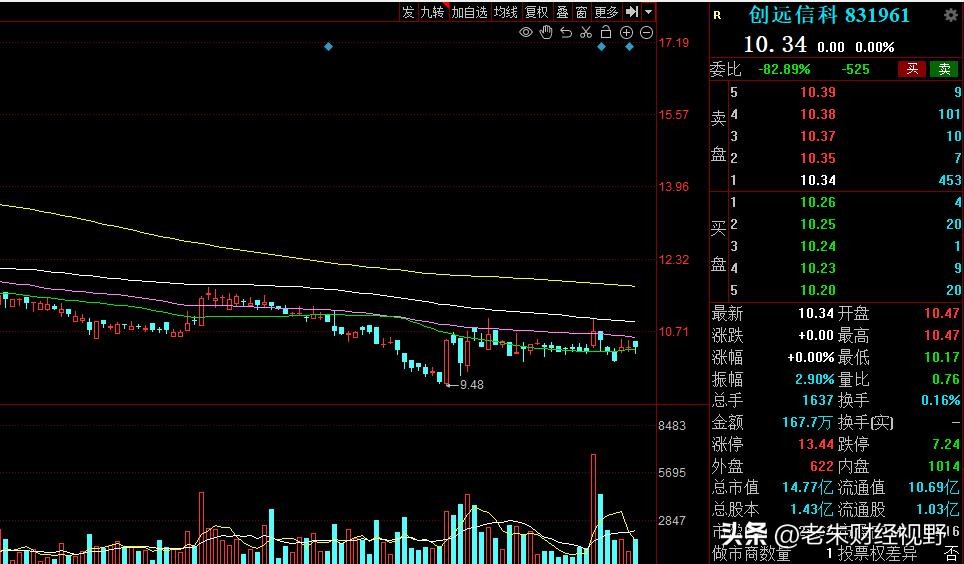Screen dimensions: 964x564
Task: Click the 8483 volume axis label
Action: (x=672, y=426)
